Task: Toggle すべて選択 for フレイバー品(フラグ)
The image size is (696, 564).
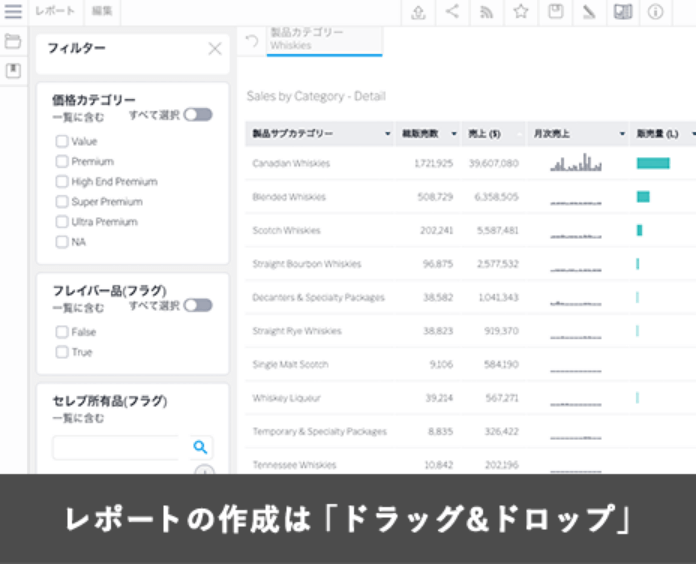Action: point(198,305)
